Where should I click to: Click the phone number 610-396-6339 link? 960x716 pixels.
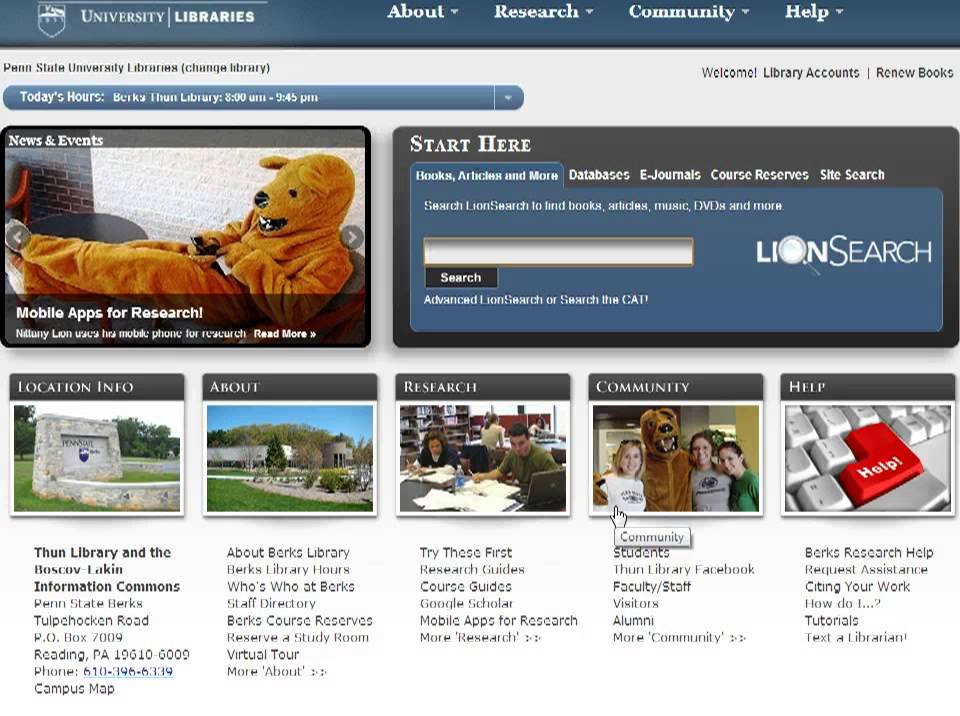(x=127, y=671)
